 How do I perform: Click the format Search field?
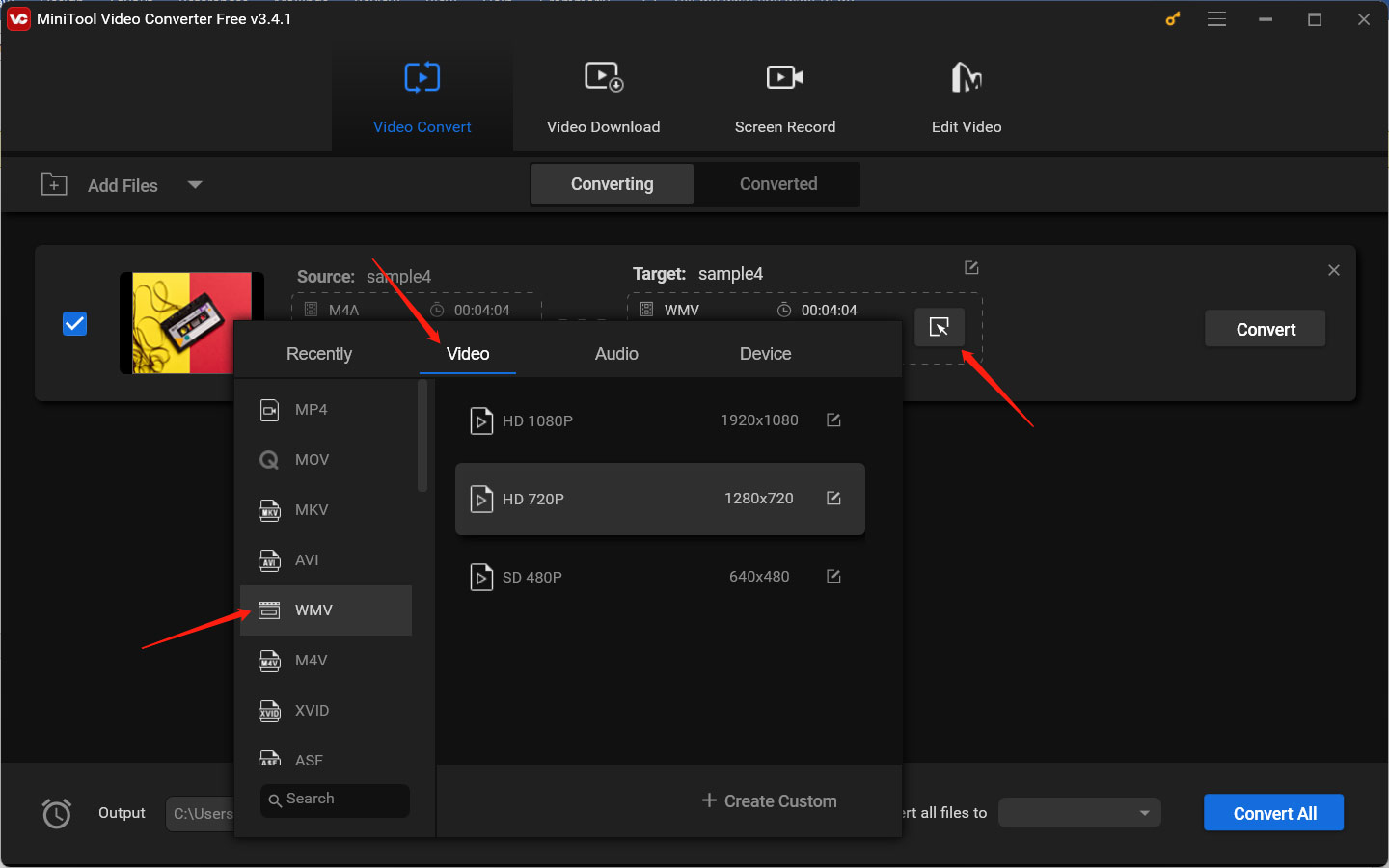point(335,800)
